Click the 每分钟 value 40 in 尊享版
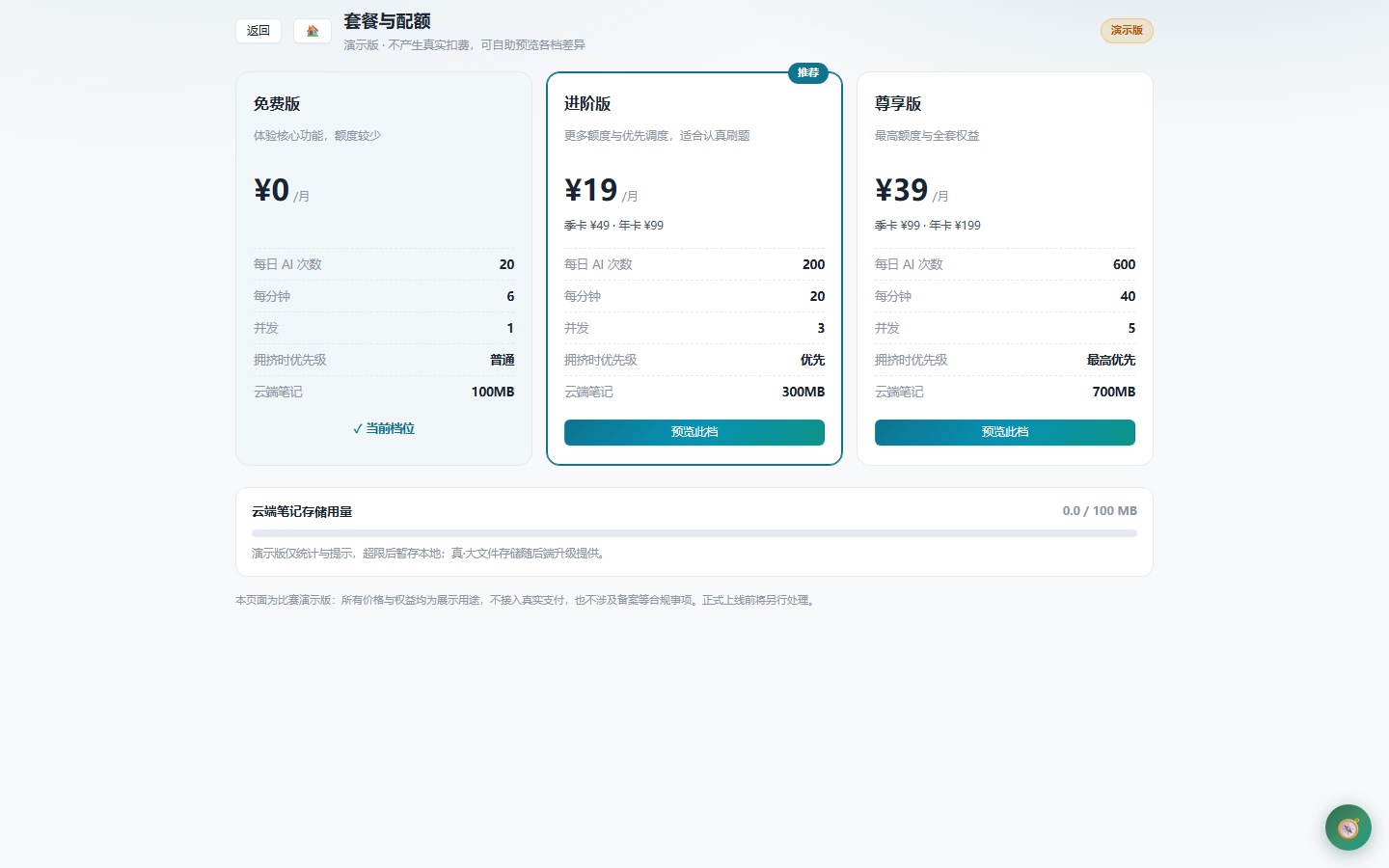 [x=1128, y=296]
